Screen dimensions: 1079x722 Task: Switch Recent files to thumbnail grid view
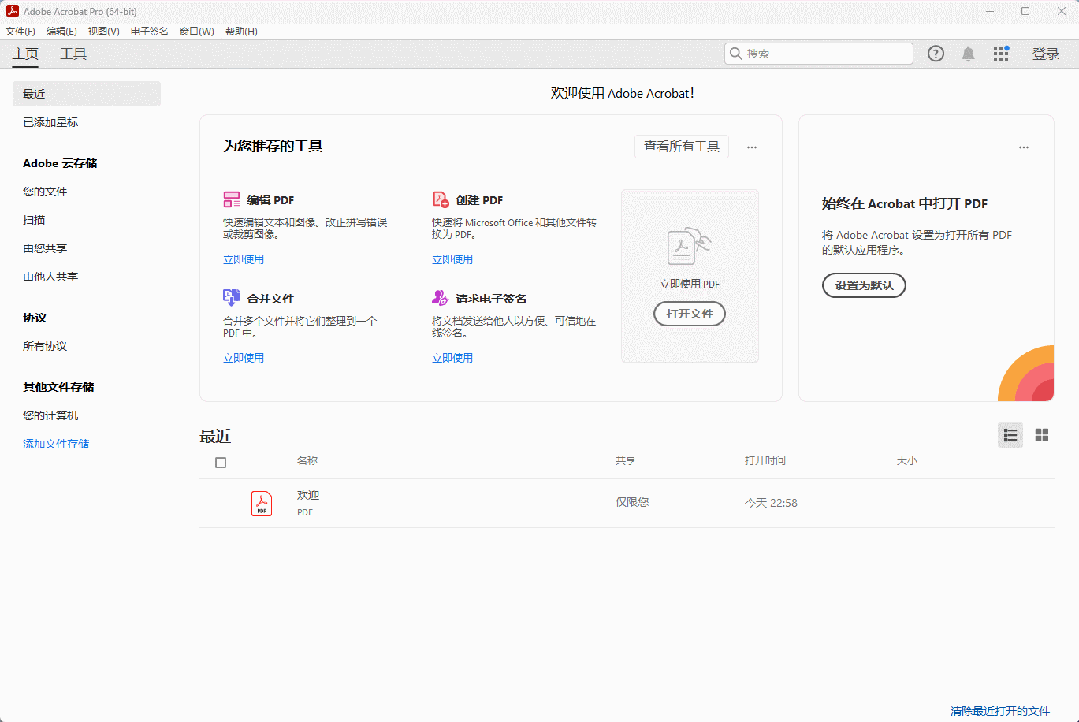pos(1042,435)
